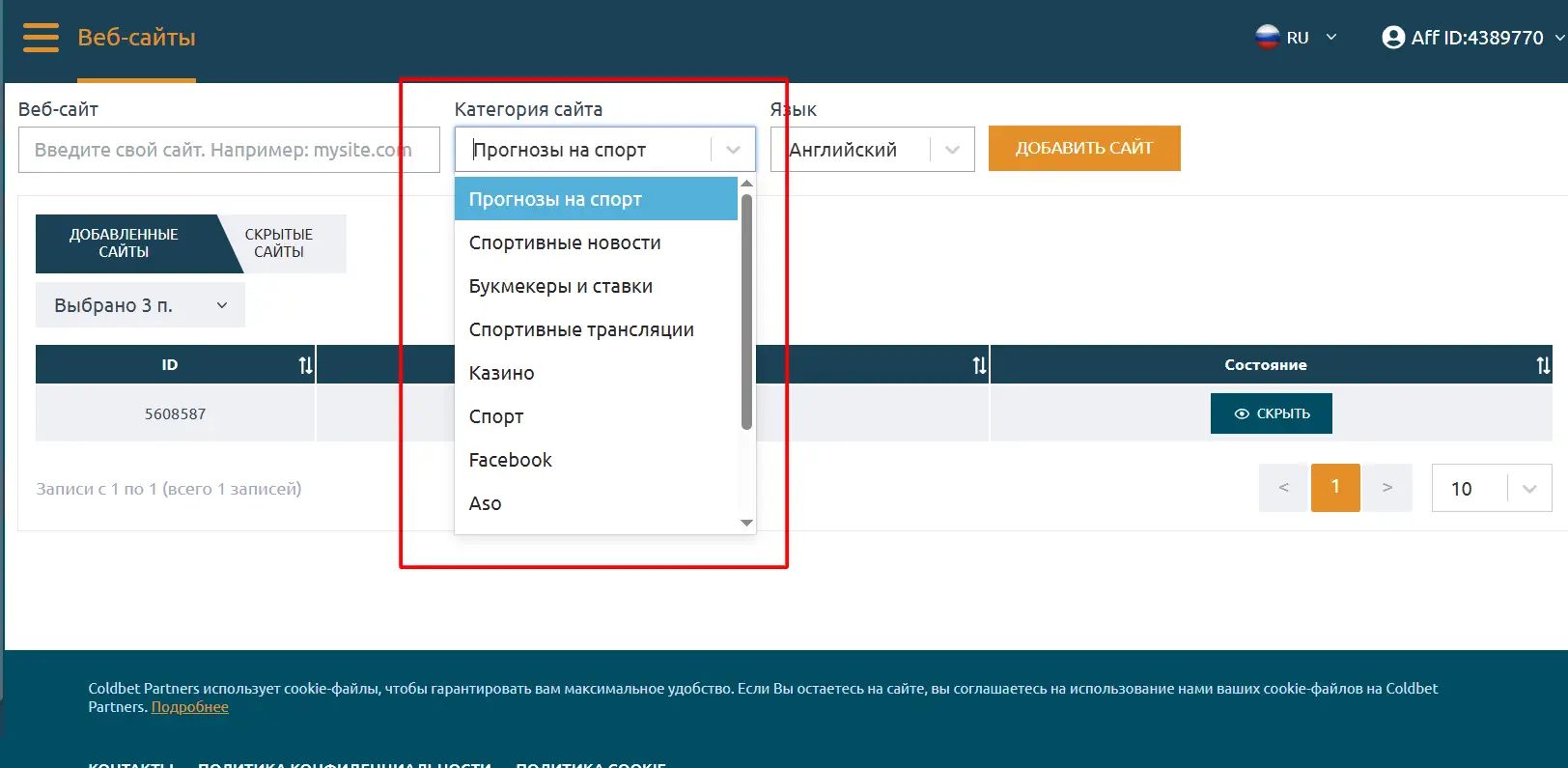Screen dimensions: 1568x768
Task: Sort by the Состояние column arrows
Action: (1543, 365)
